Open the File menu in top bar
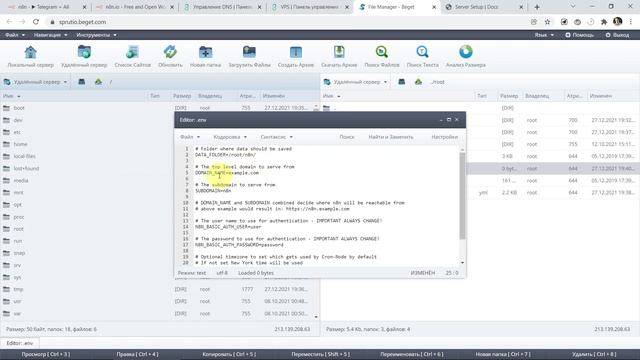This screenshot has height=360, width=640. pos(15,35)
